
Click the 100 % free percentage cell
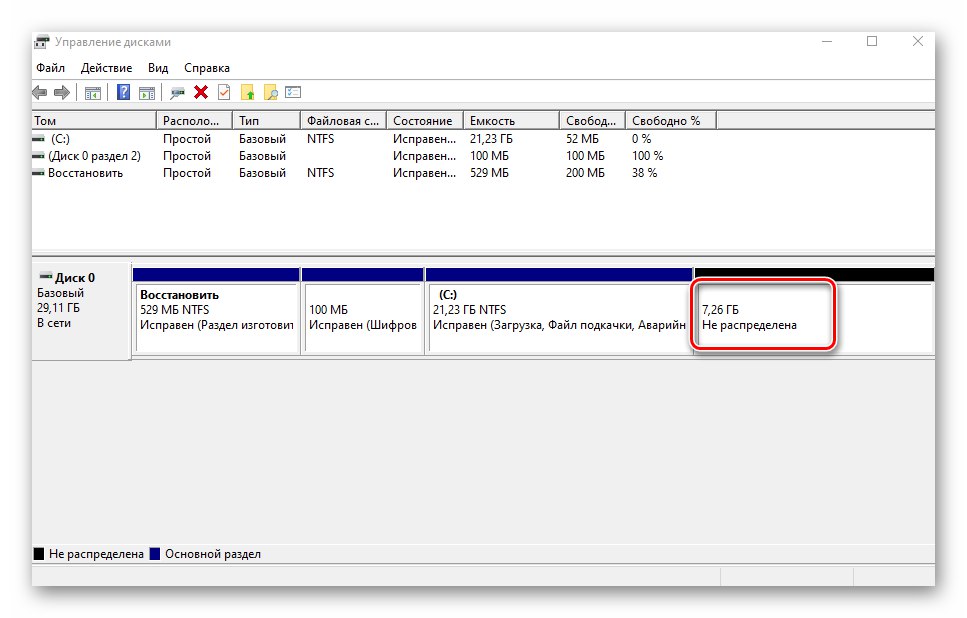(648, 157)
